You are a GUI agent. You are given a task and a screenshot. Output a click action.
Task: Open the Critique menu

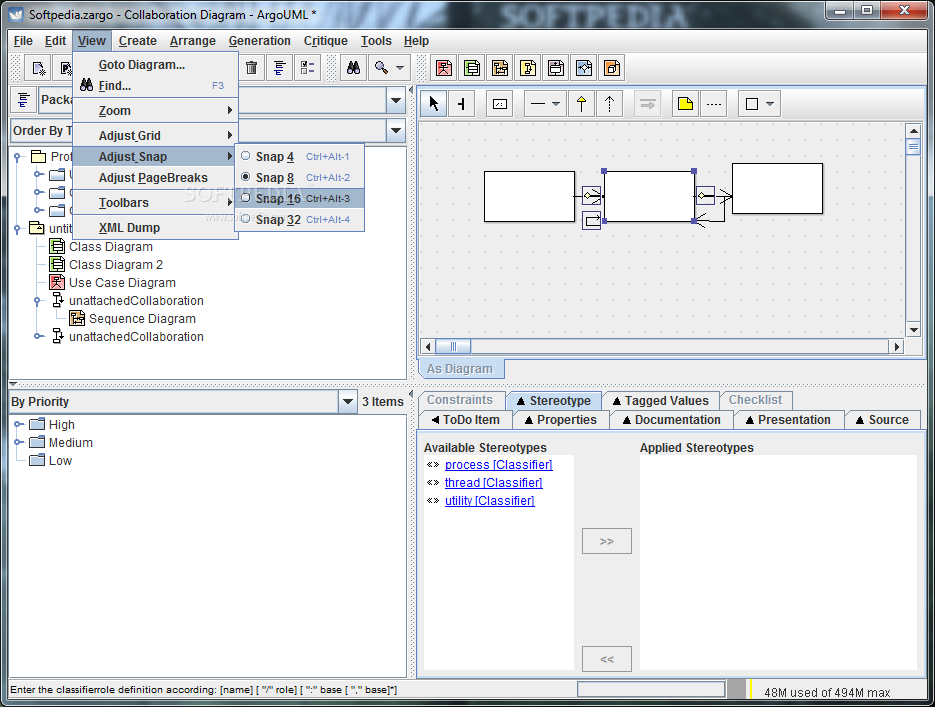326,41
